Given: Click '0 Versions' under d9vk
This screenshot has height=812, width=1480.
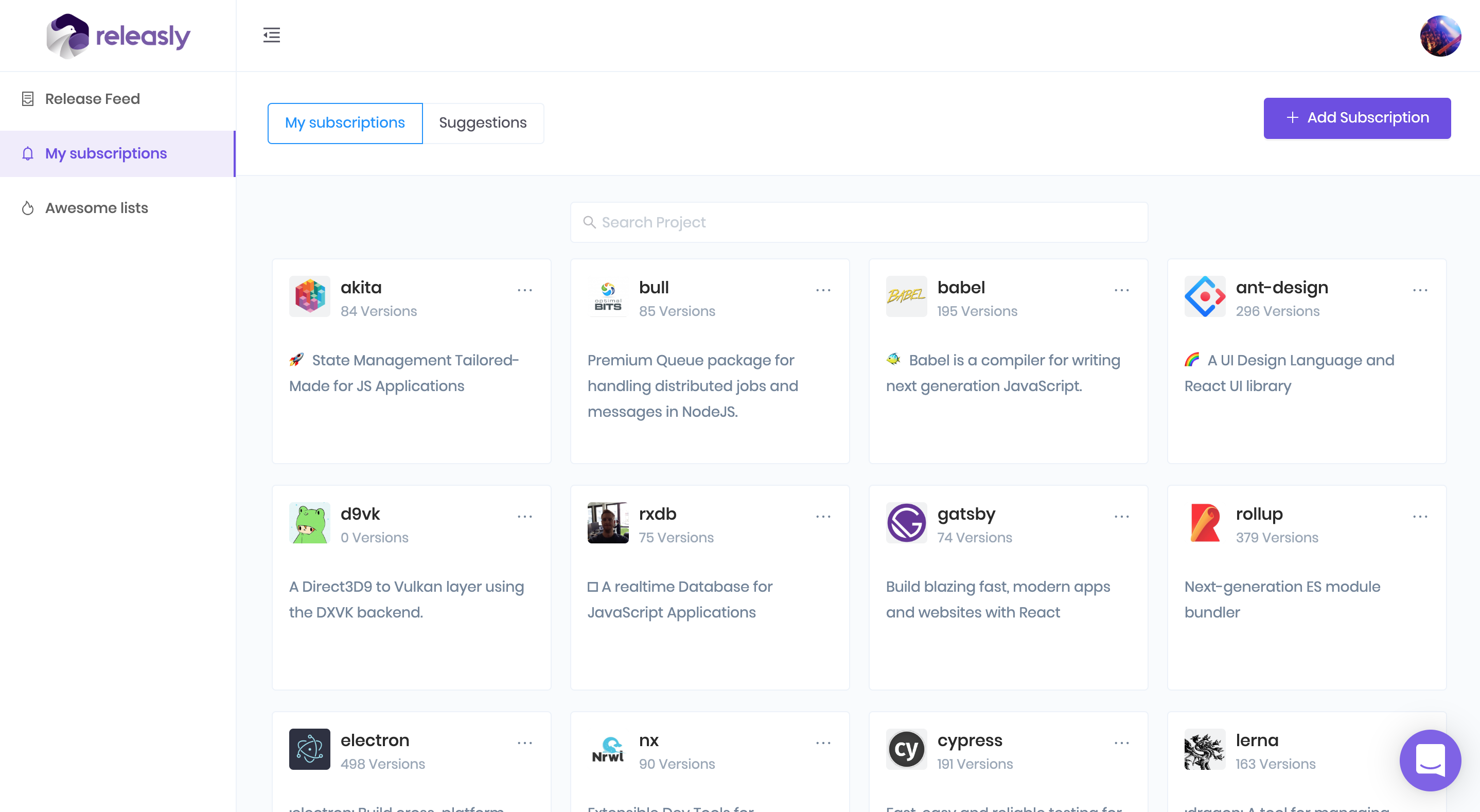Looking at the screenshot, I should (374, 537).
